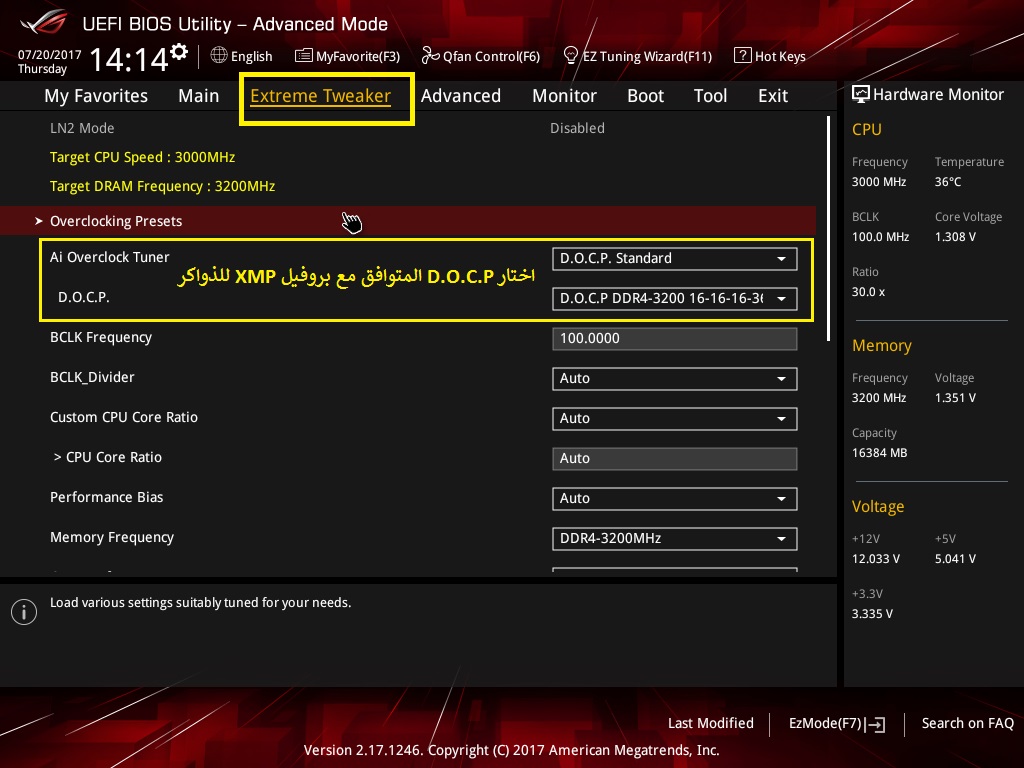Image resolution: width=1024 pixels, height=768 pixels.
Task: Click CPU temperature value 36°C
Action: coord(948,182)
